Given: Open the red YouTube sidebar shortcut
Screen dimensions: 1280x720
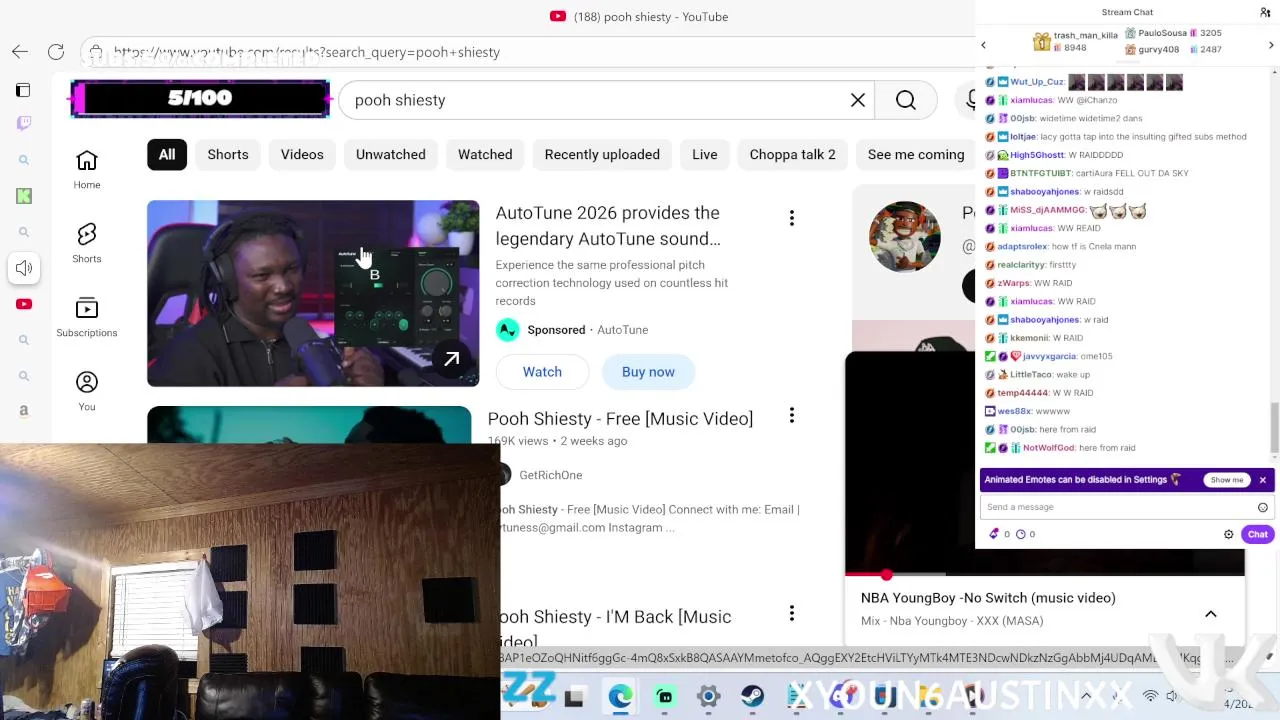Looking at the screenshot, I should pyautogui.click(x=24, y=304).
